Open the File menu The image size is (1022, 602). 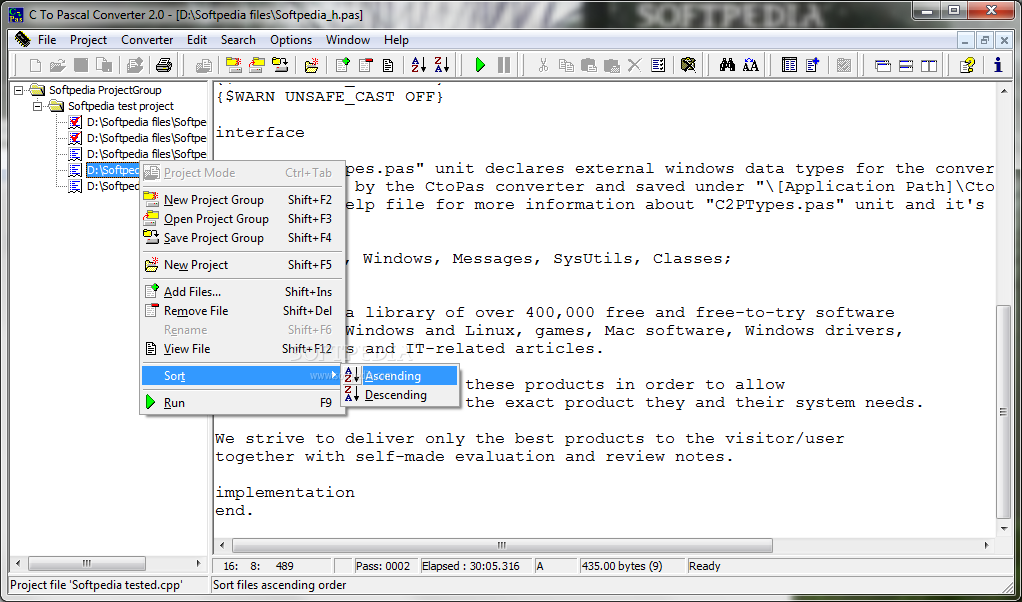(x=47, y=40)
